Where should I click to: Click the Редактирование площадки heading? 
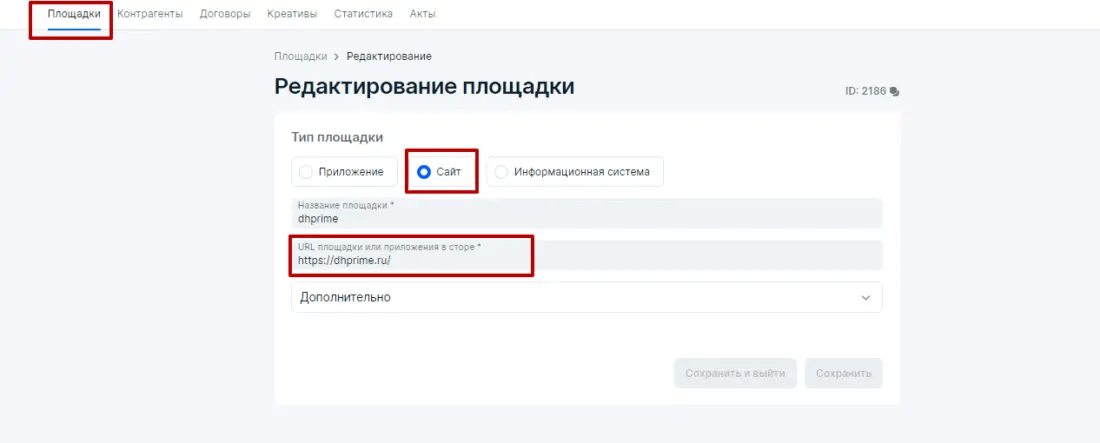[424, 86]
